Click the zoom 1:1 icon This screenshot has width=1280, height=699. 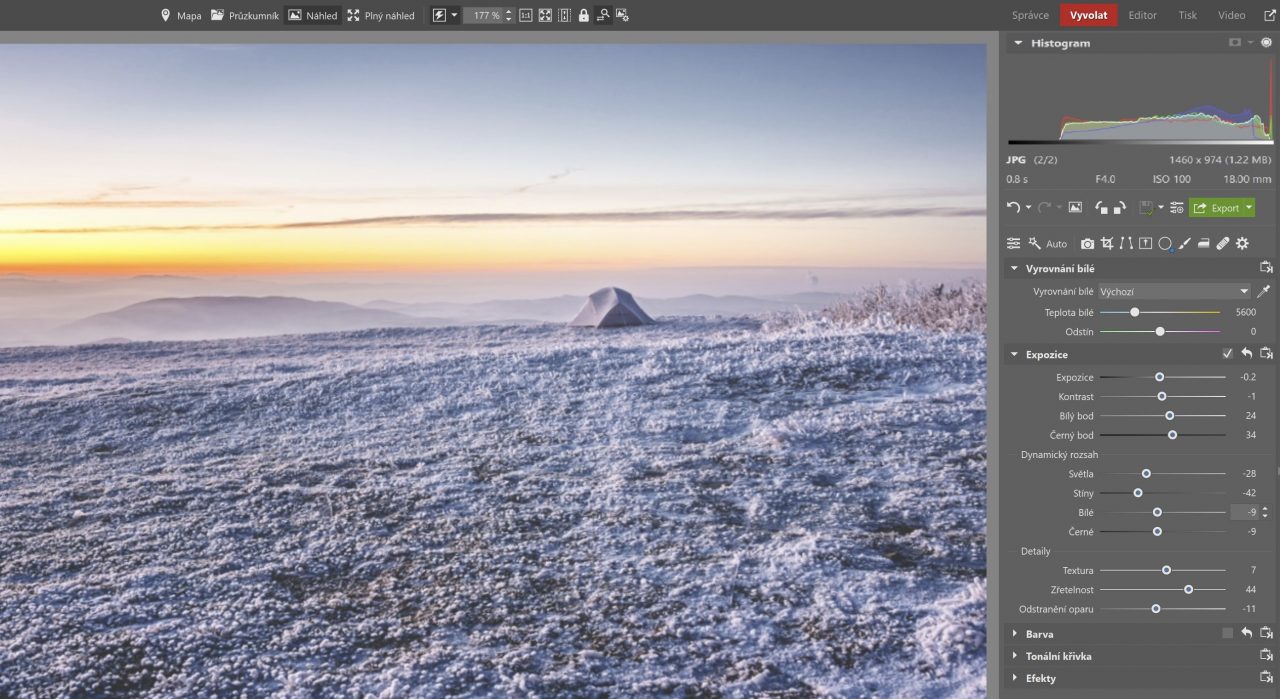tap(526, 15)
